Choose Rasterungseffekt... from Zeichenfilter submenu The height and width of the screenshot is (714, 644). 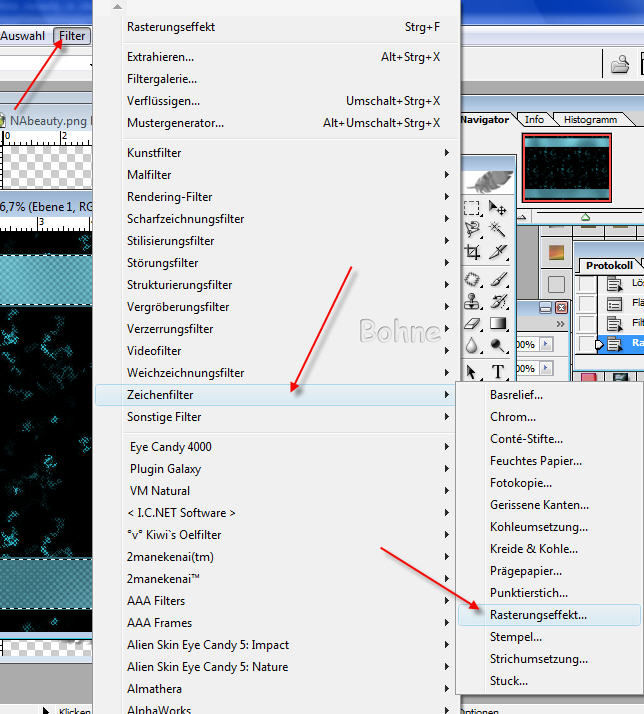pos(538,615)
